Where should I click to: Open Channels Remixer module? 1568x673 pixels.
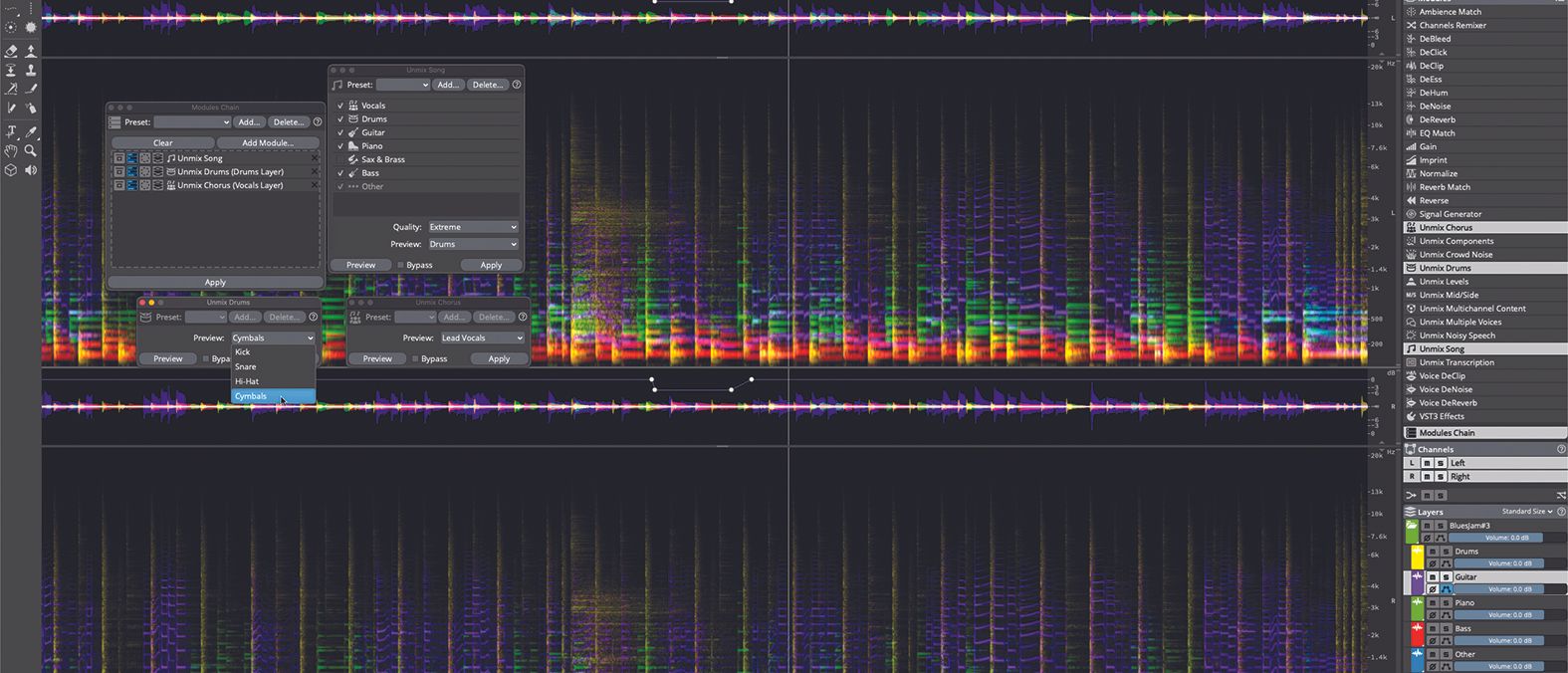pos(1485,25)
